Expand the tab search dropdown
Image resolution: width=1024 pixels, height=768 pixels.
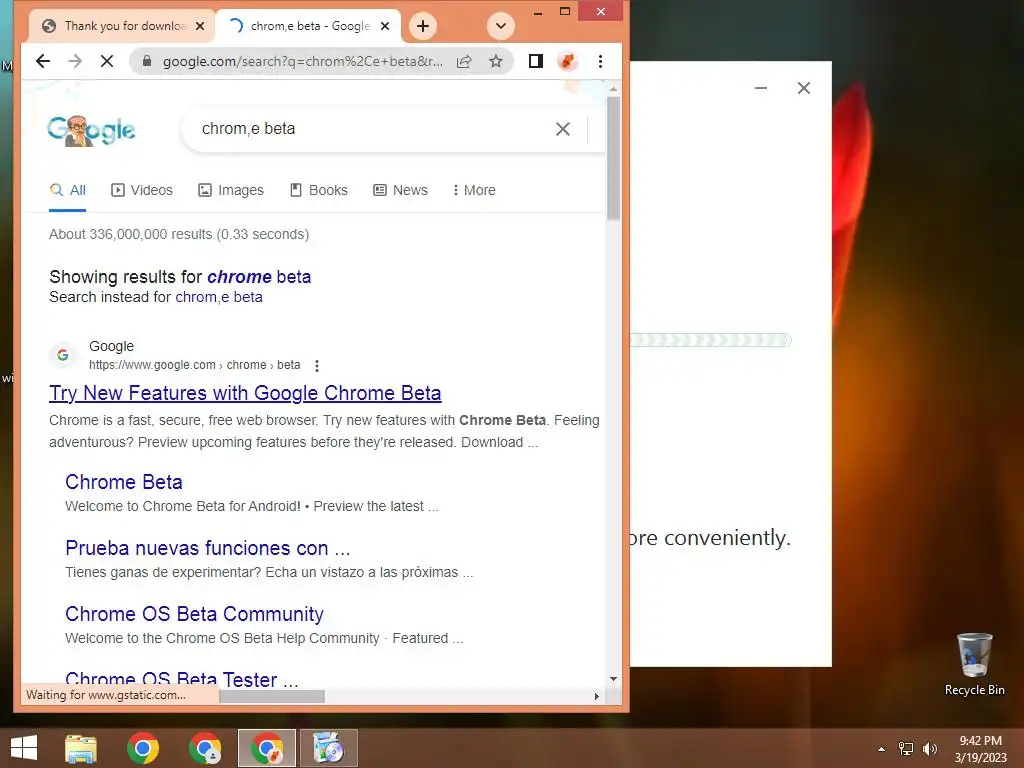(x=501, y=26)
